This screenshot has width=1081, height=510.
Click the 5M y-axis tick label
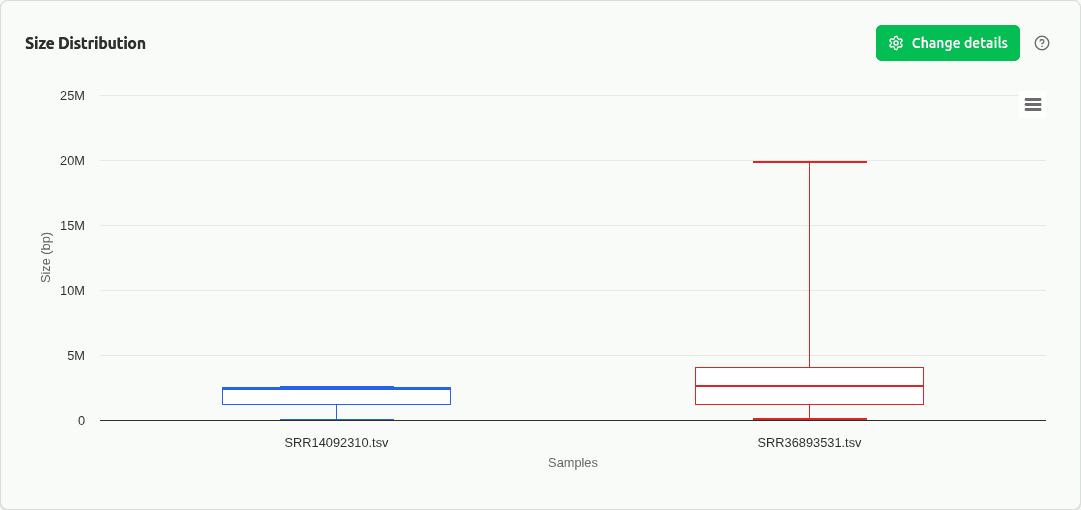point(76,356)
